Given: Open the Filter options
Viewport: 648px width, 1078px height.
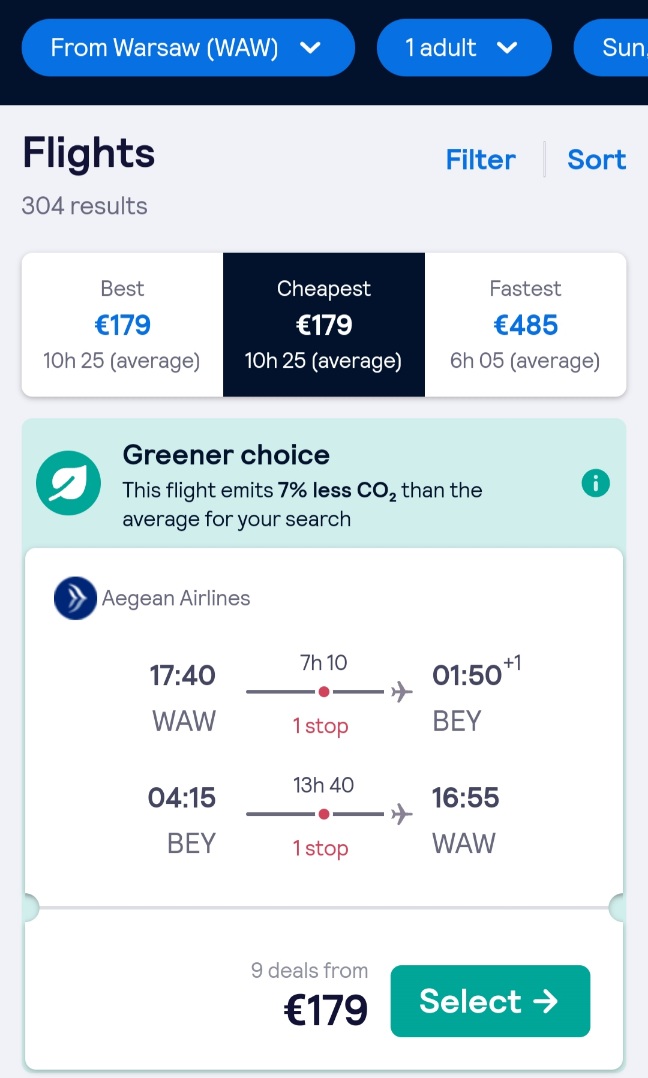Looking at the screenshot, I should [x=480, y=160].
